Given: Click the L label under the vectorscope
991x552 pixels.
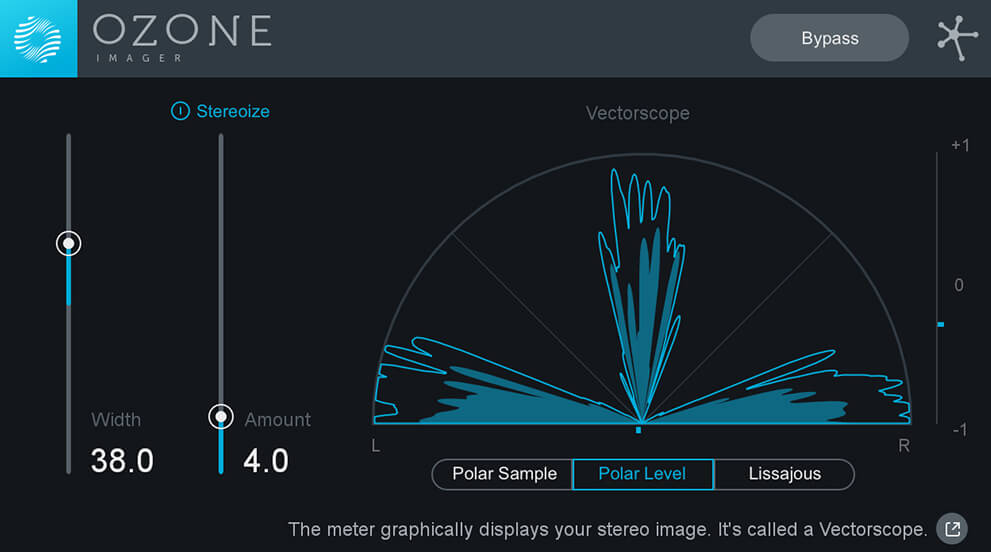Looking at the screenshot, I should [375, 446].
